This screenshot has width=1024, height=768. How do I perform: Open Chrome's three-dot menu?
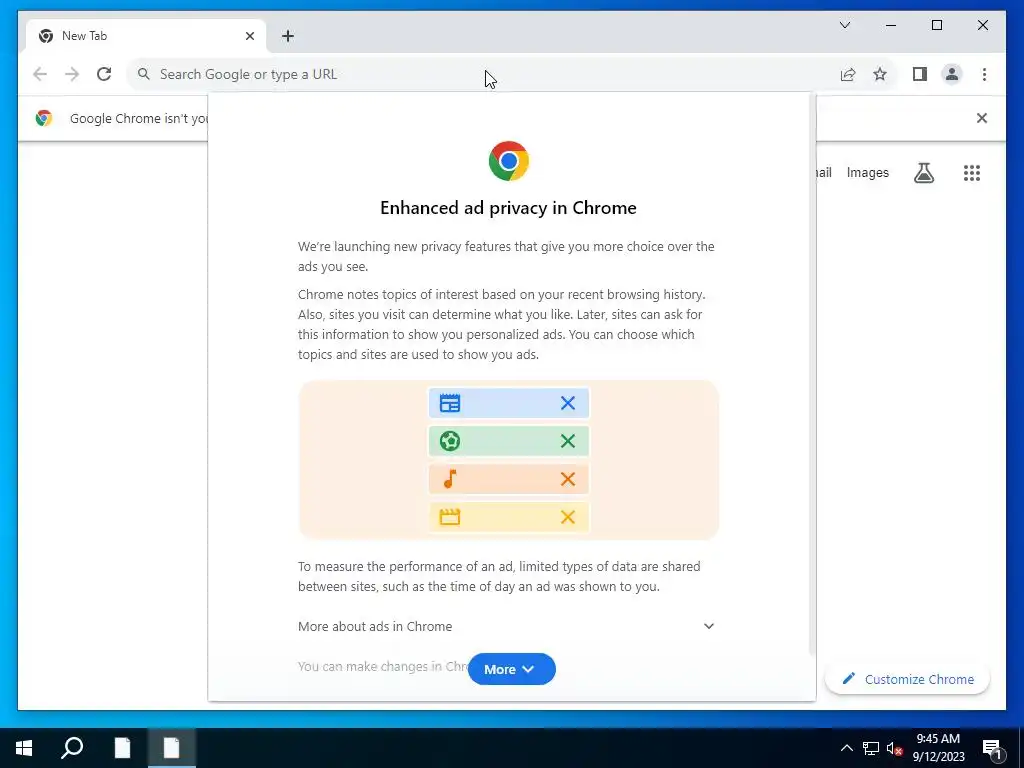[984, 74]
